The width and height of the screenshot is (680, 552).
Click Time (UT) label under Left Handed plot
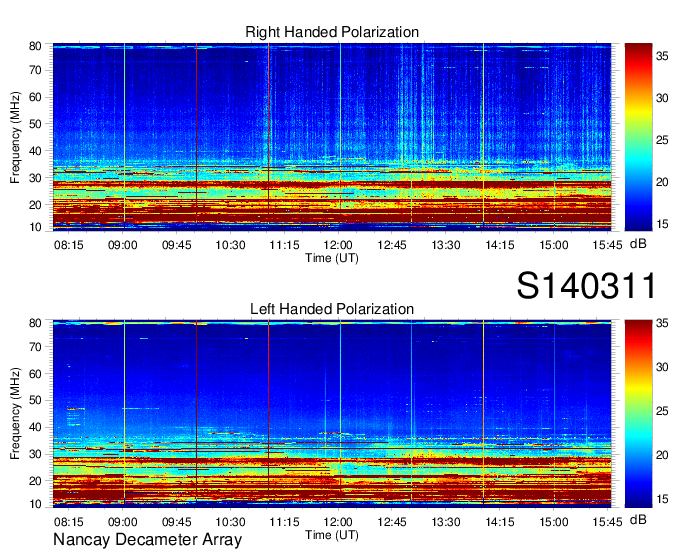pyautogui.click(x=332, y=535)
